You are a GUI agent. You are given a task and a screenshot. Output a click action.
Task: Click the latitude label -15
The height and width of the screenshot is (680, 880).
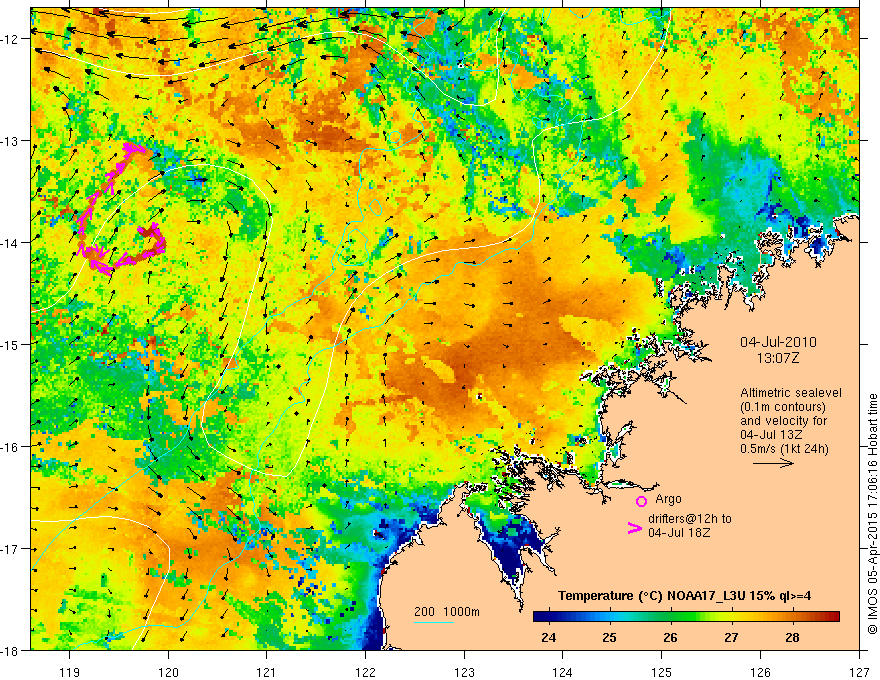click(x=11, y=344)
